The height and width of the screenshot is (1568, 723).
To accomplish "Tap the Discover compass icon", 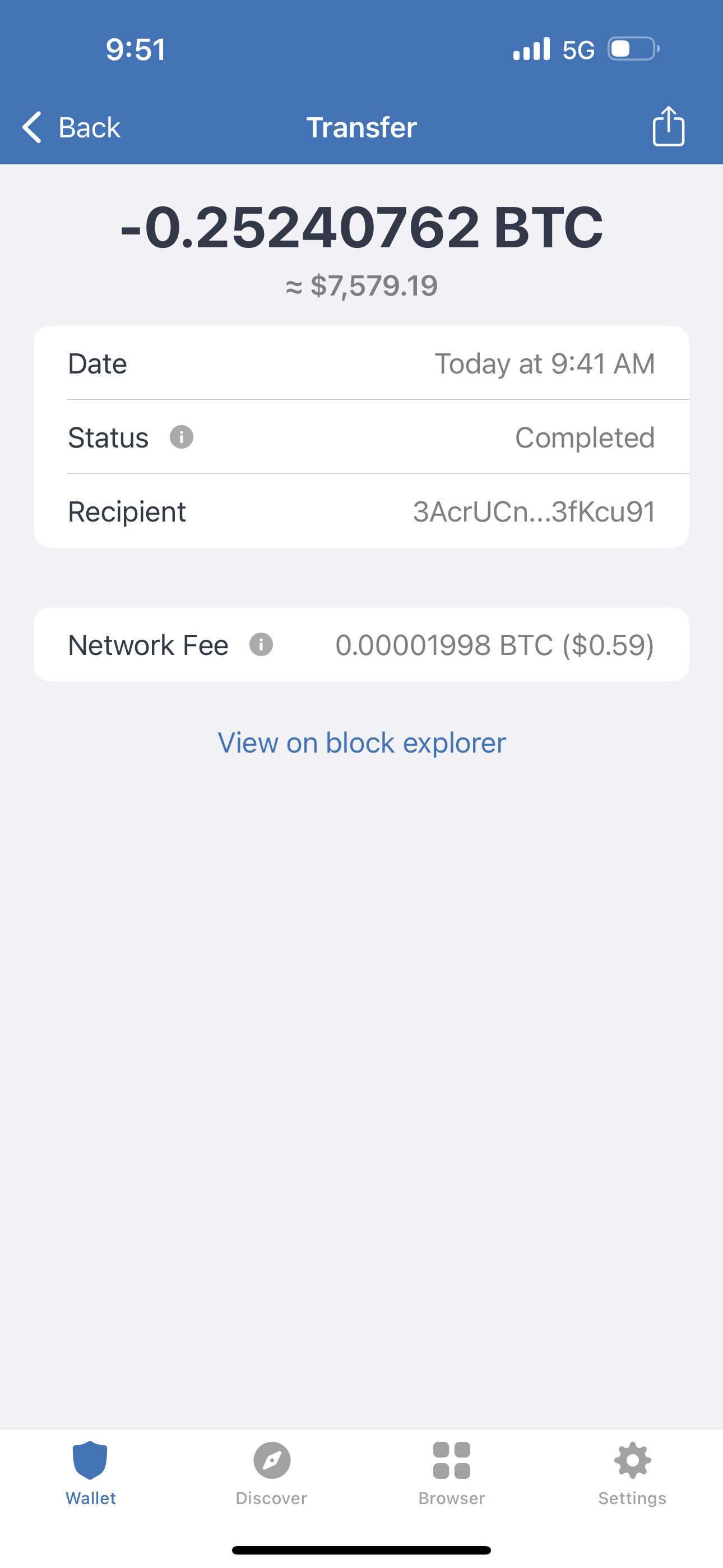I will click(x=271, y=1460).
